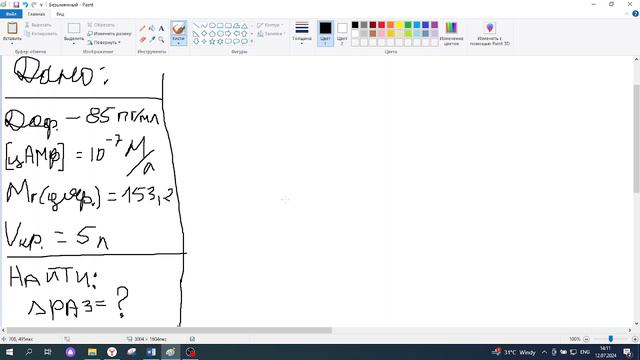640x360 pixels.
Task: Pick the orange palette swatch
Action: [390, 25]
